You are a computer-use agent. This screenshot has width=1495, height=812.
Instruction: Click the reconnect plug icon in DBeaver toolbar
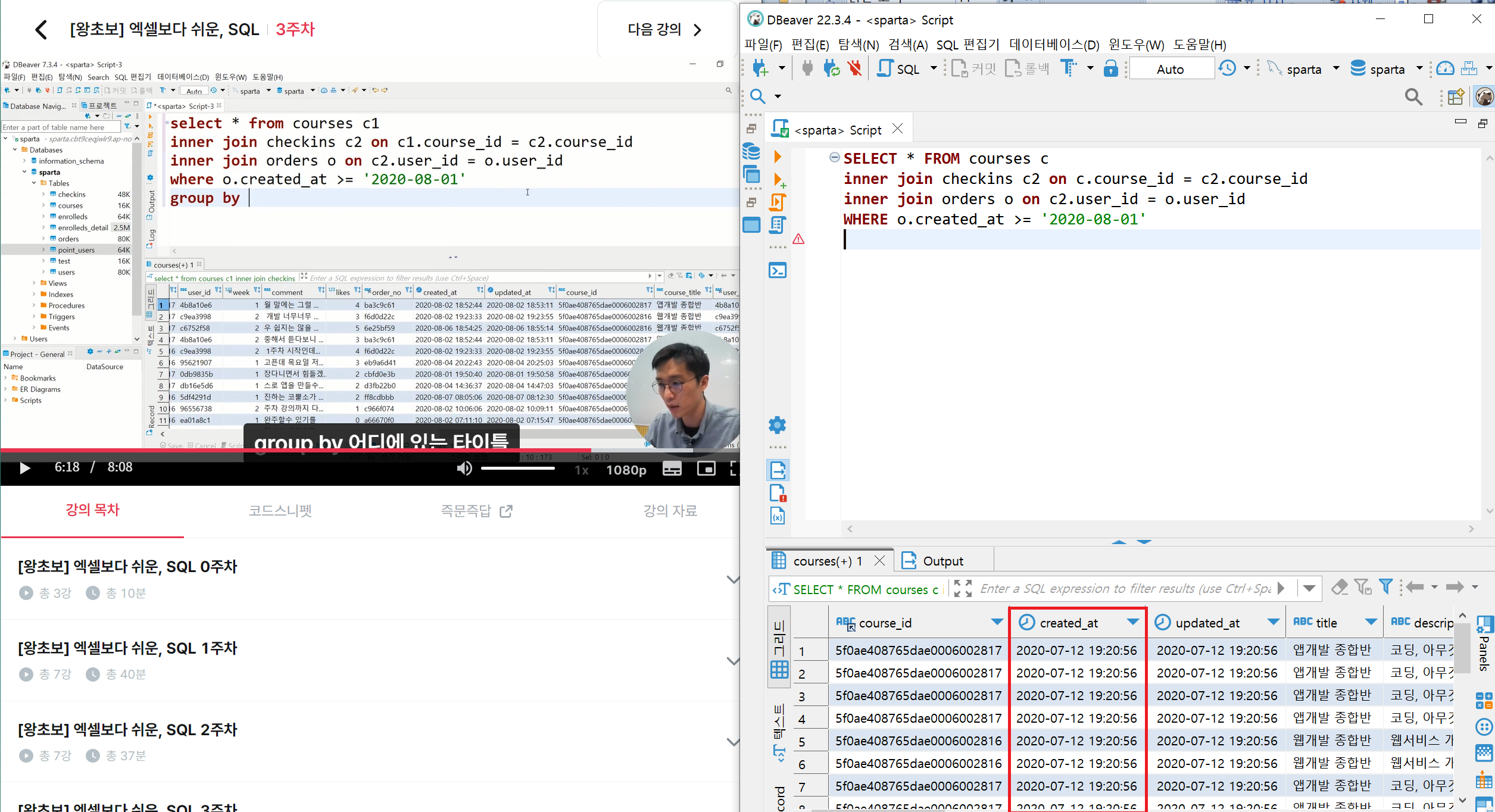831,69
